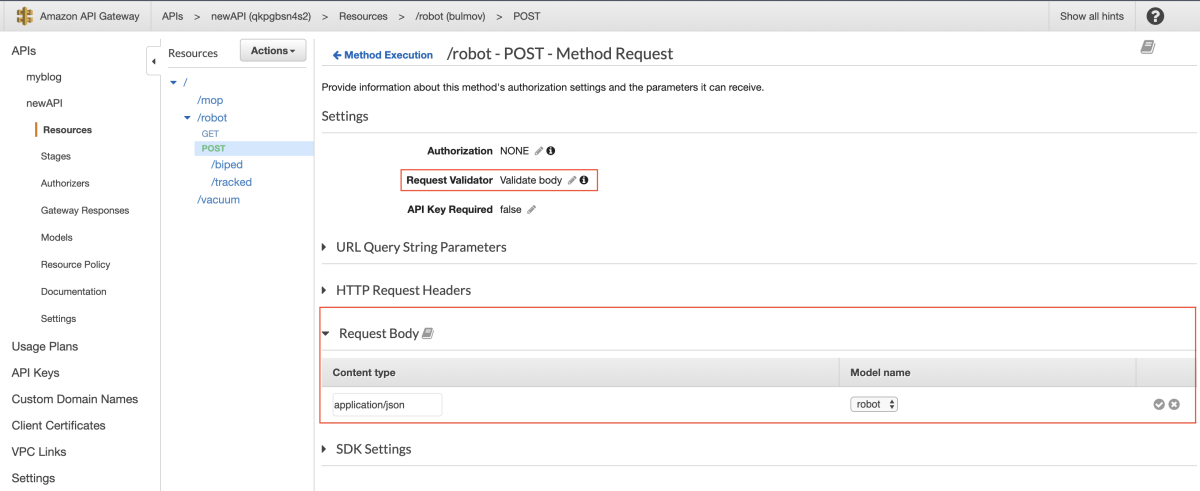The image size is (1200, 491).
Task: Open Request Body documentation book icon
Action: point(427,333)
